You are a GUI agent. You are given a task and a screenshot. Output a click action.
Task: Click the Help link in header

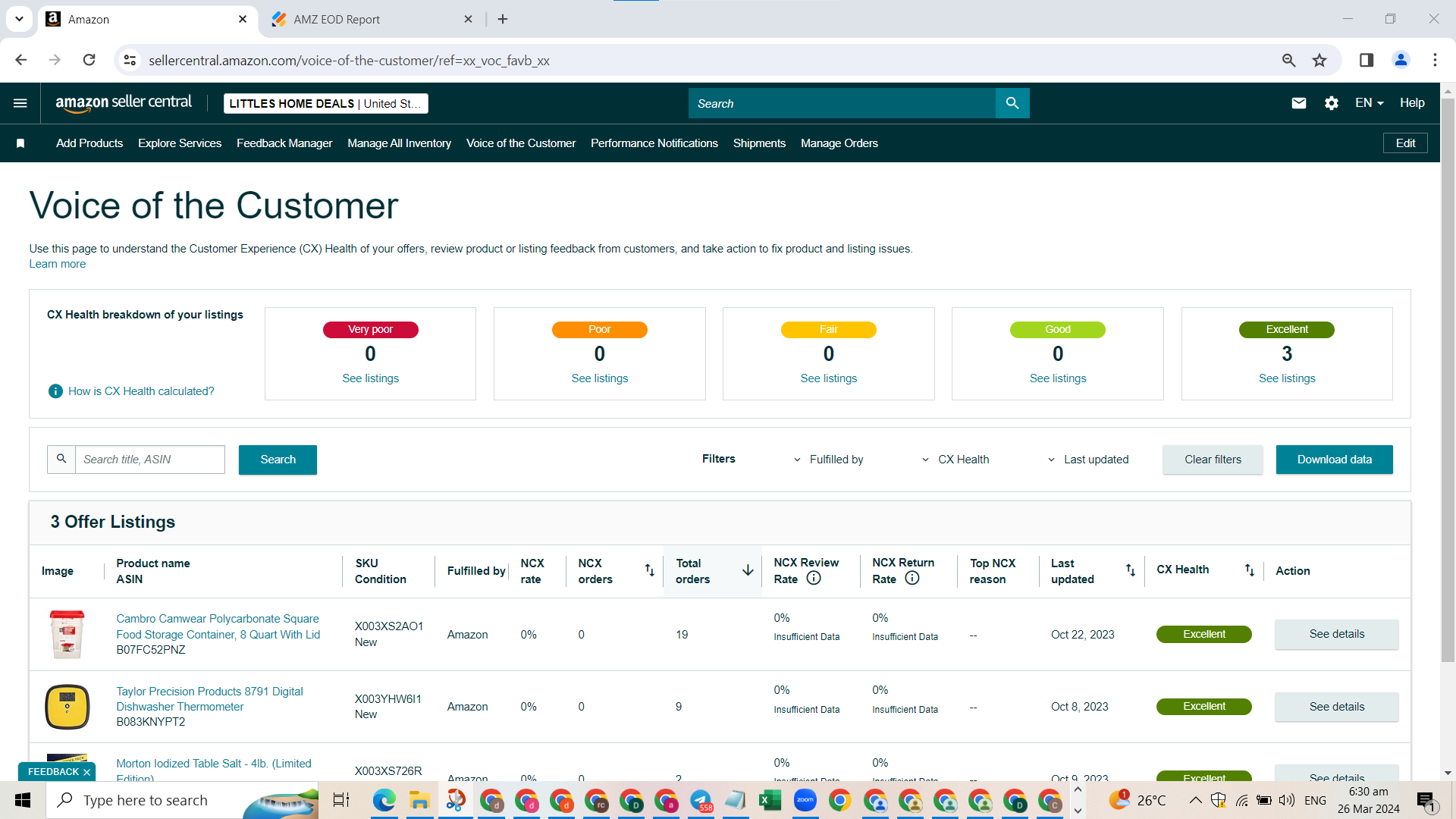click(x=1411, y=103)
